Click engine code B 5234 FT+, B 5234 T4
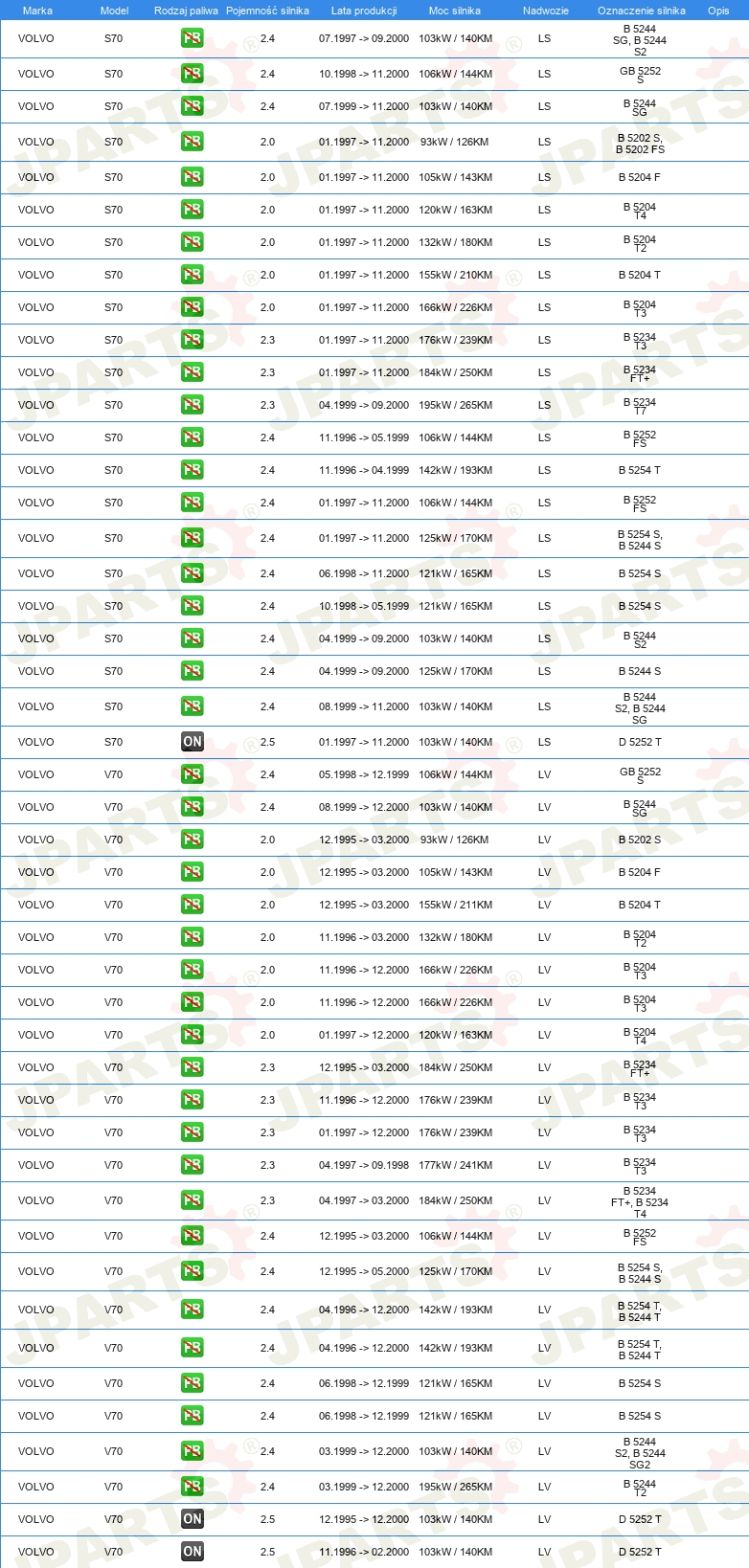This screenshot has width=749, height=1568. 640,1202
